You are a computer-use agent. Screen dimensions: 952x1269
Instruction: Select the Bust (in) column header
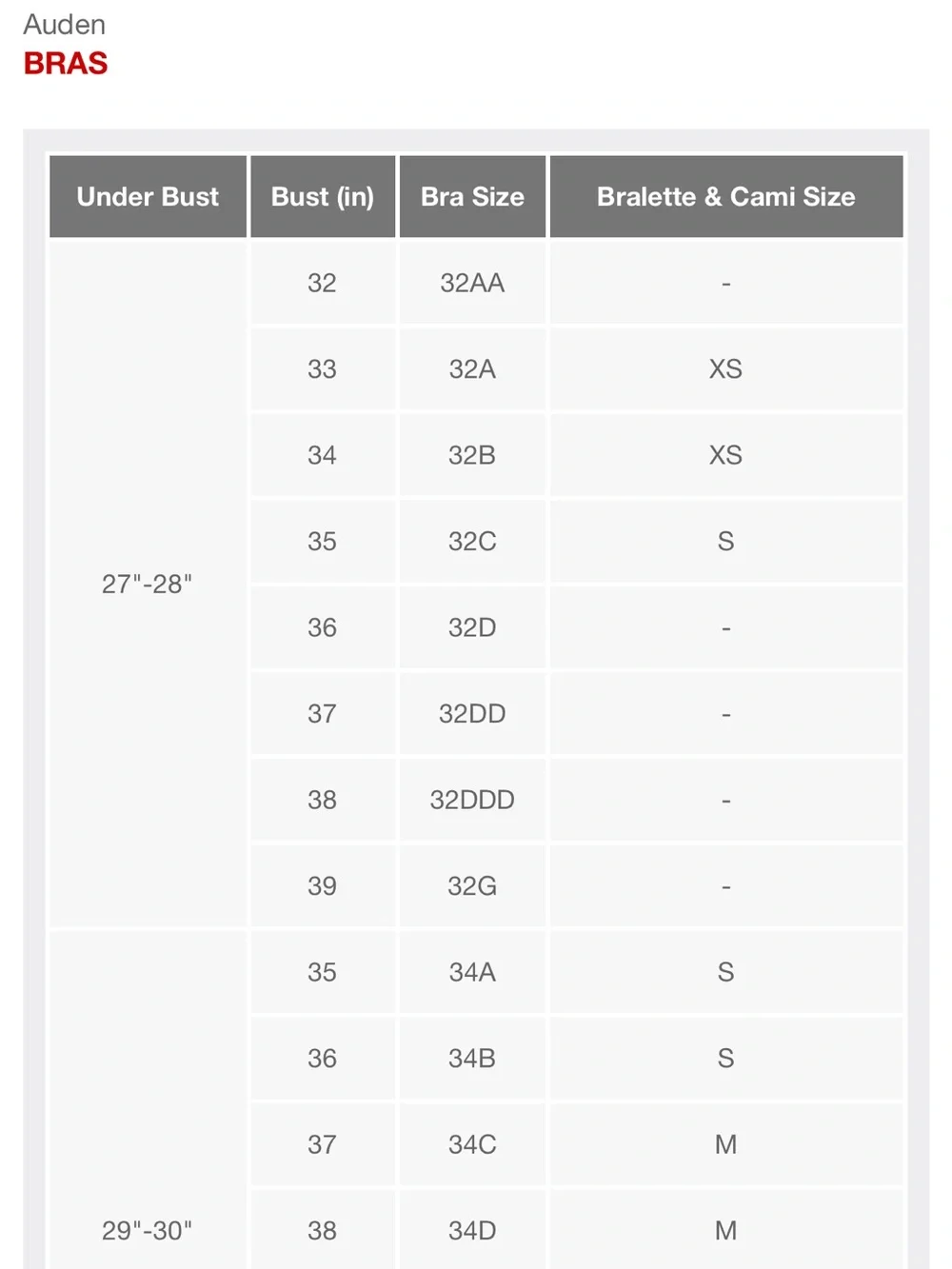click(x=323, y=196)
